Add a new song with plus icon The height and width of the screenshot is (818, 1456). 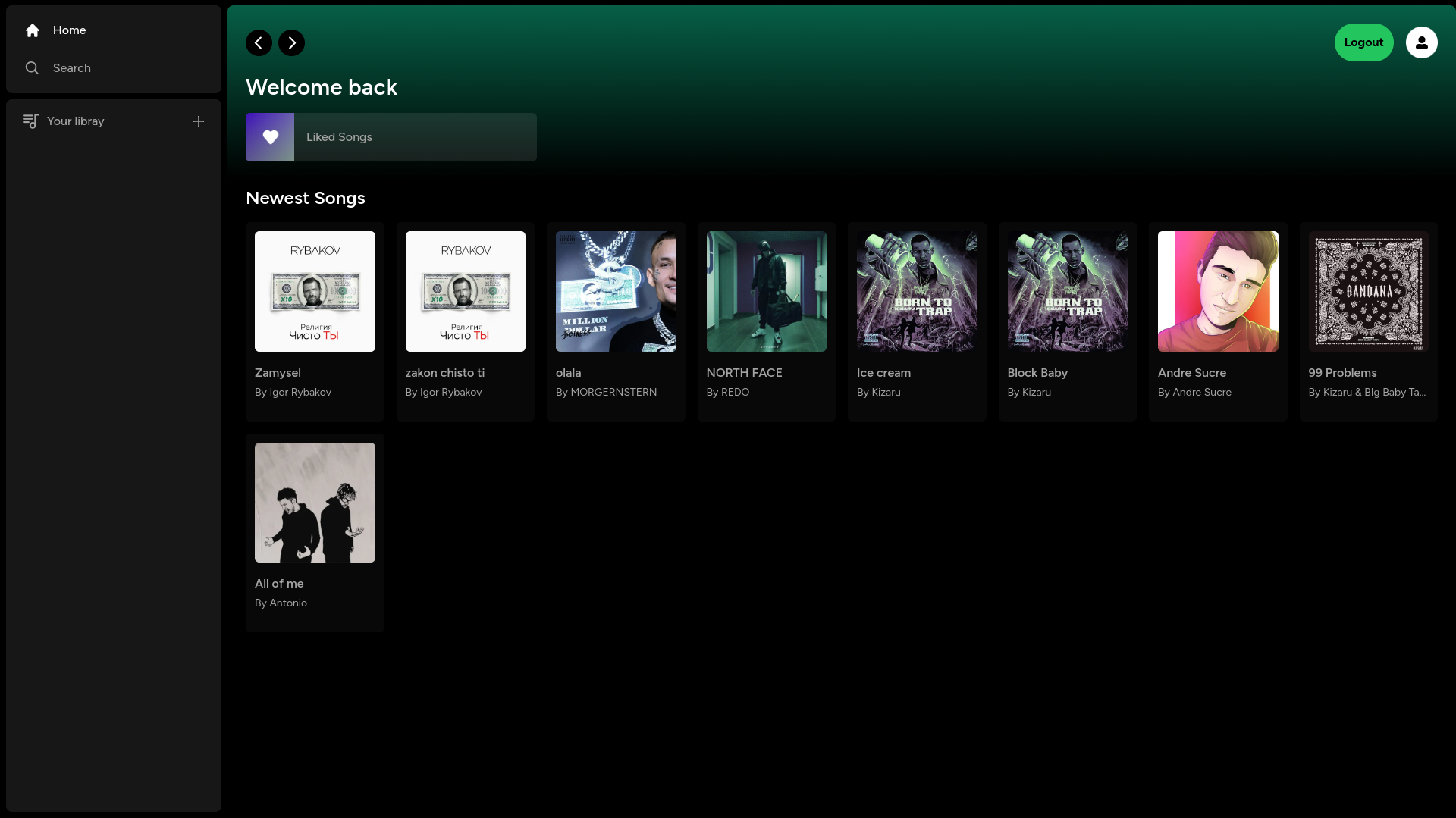coord(199,121)
